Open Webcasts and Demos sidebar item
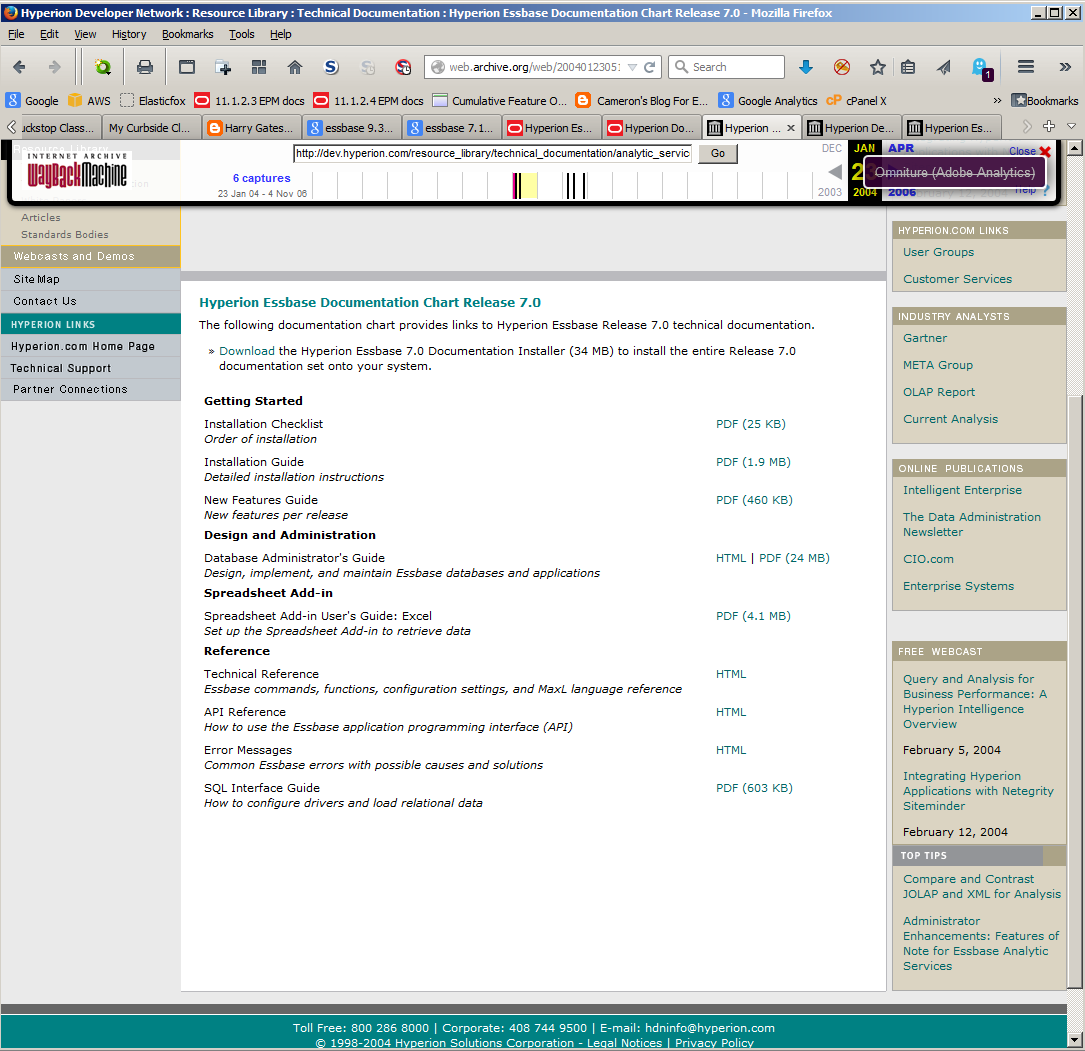The width and height of the screenshot is (1085, 1051). pyautogui.click(x=91, y=256)
